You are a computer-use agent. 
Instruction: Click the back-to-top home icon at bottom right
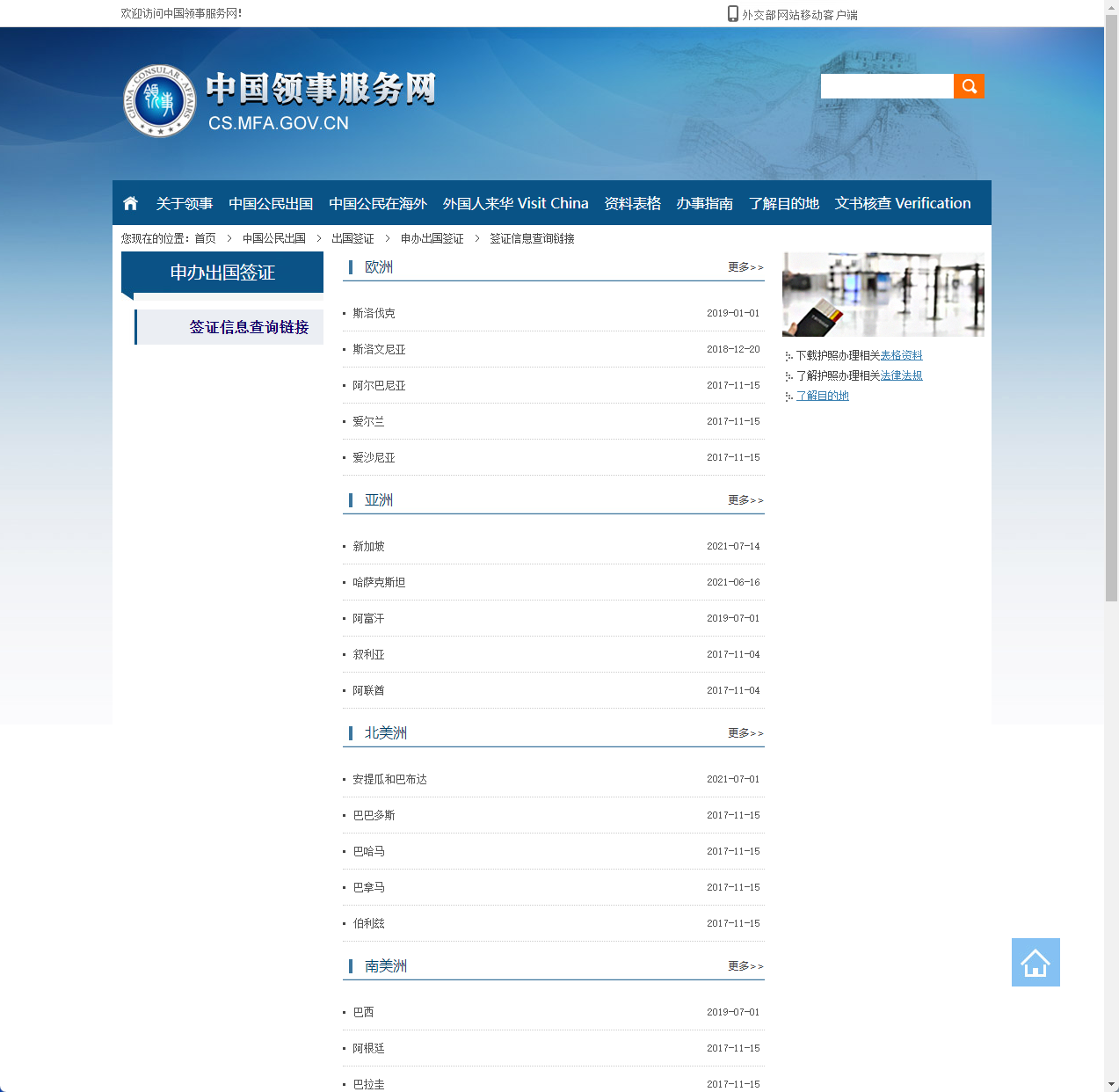pyautogui.click(x=1035, y=962)
